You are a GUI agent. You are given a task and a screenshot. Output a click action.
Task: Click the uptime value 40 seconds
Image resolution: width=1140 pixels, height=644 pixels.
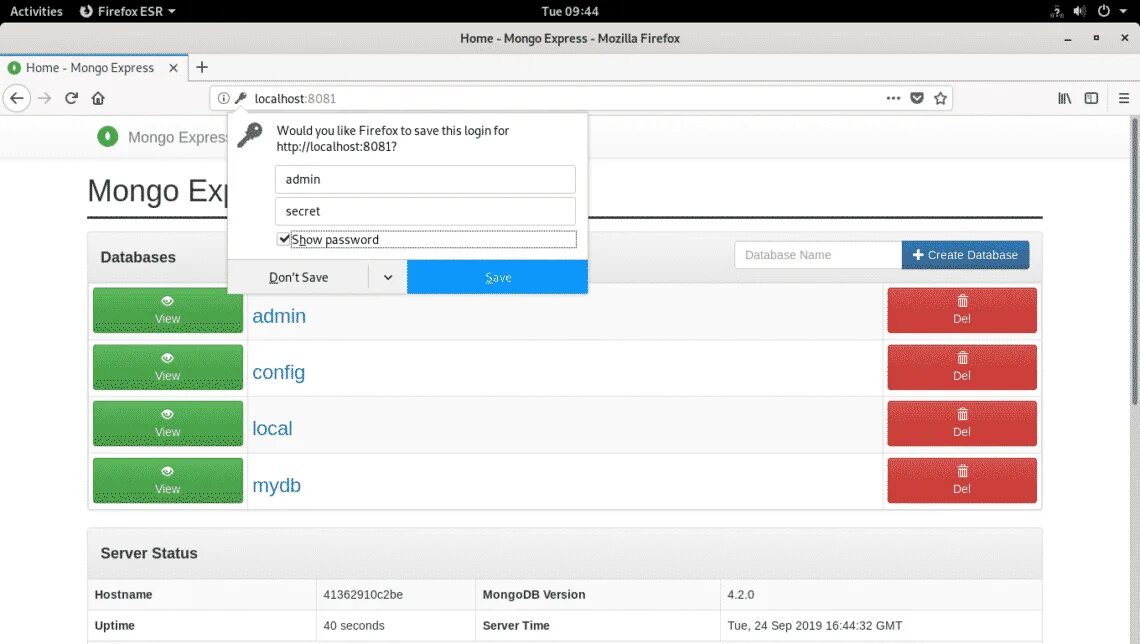pyautogui.click(x=354, y=626)
